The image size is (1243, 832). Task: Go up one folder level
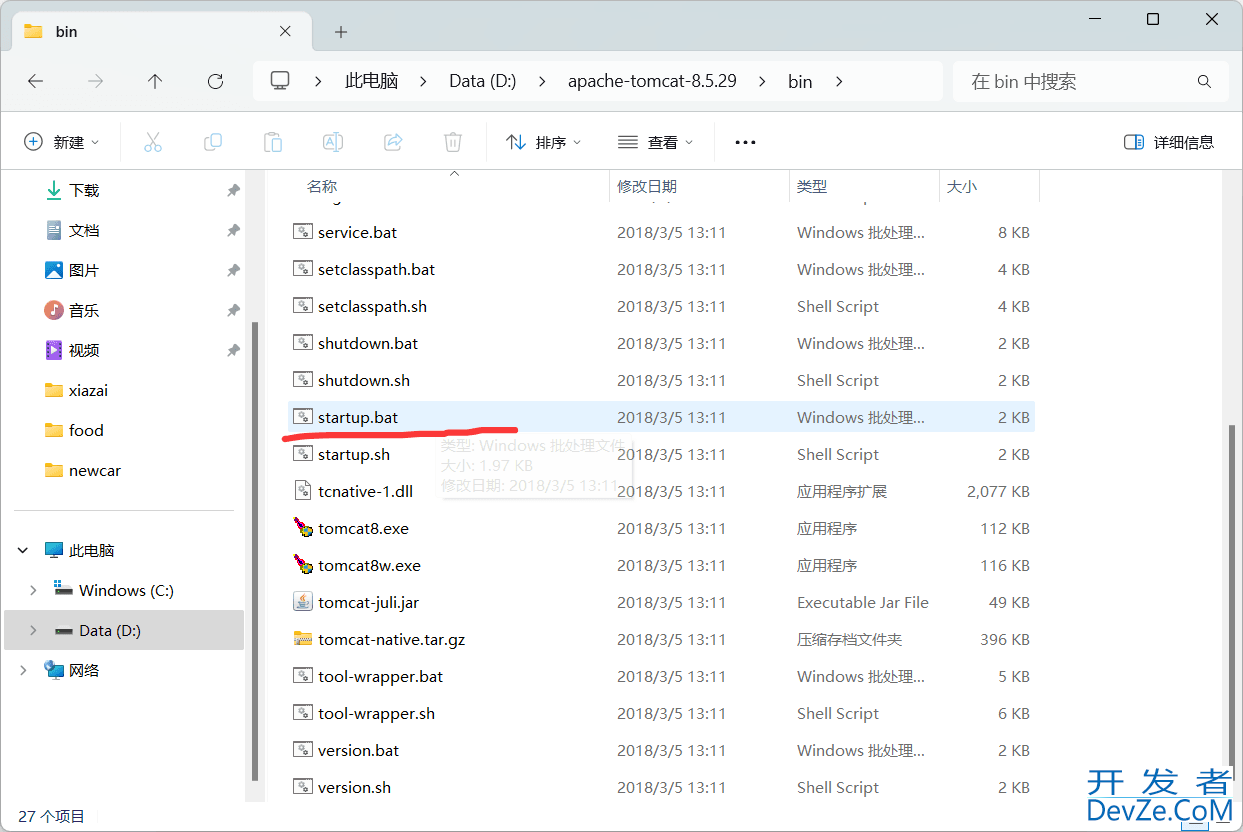(155, 81)
